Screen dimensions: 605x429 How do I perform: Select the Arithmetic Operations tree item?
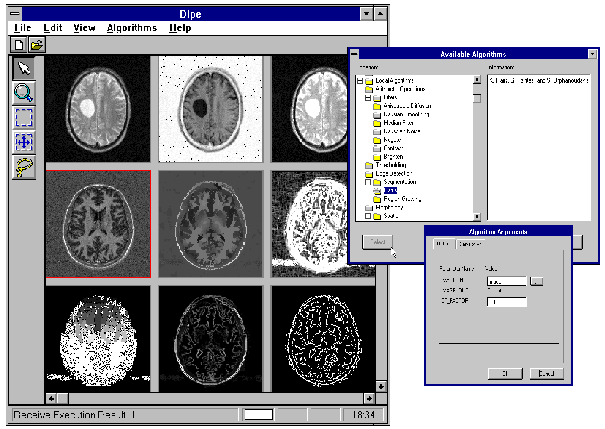click(400, 89)
